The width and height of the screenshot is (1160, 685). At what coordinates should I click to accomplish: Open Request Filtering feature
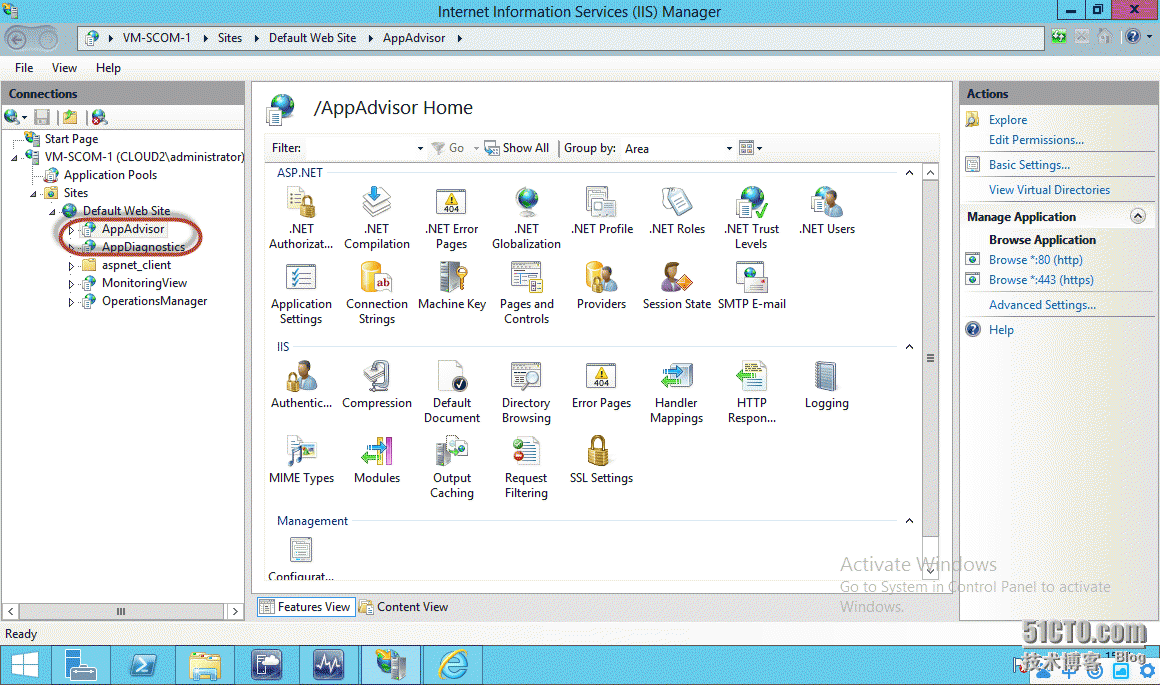[x=526, y=468]
